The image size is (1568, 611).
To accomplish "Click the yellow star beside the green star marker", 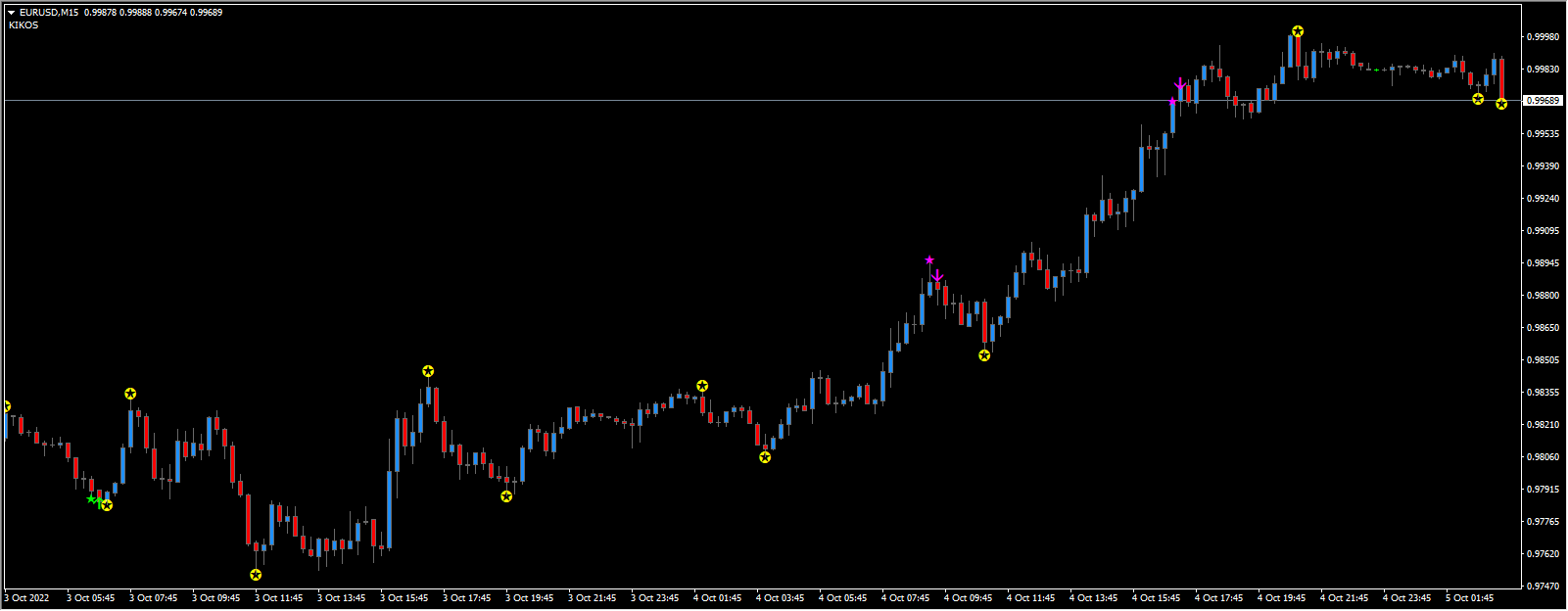I will 107,505.
